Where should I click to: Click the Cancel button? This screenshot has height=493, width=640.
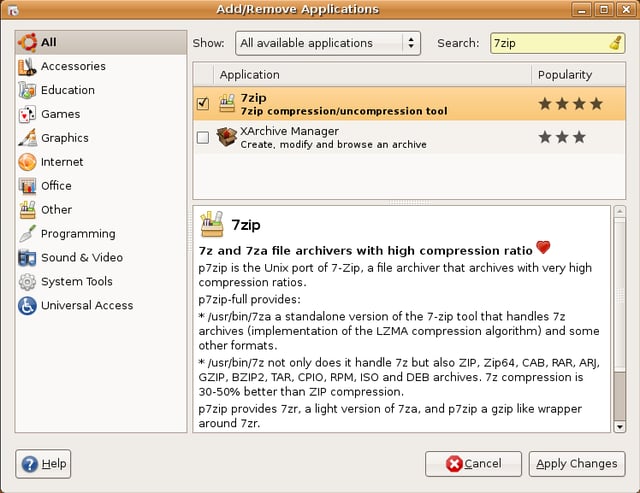pos(473,464)
